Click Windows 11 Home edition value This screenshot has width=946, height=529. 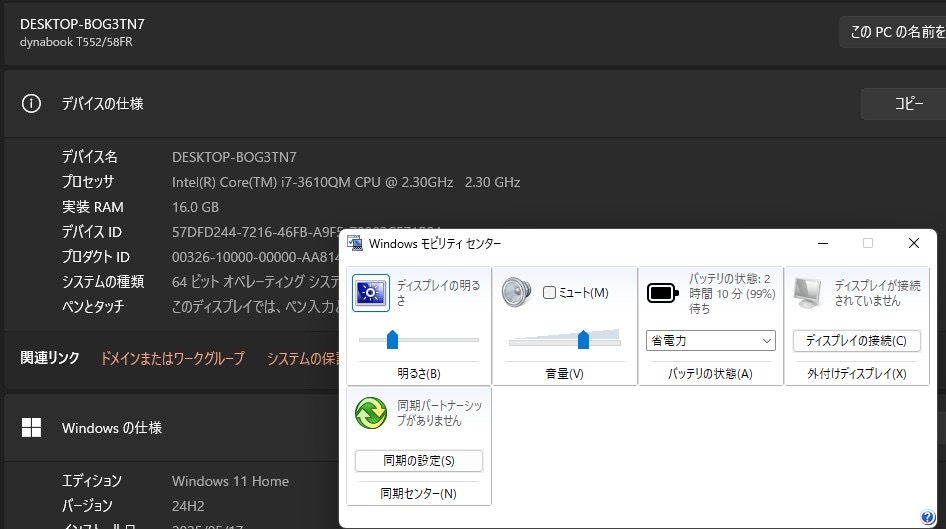pos(230,481)
